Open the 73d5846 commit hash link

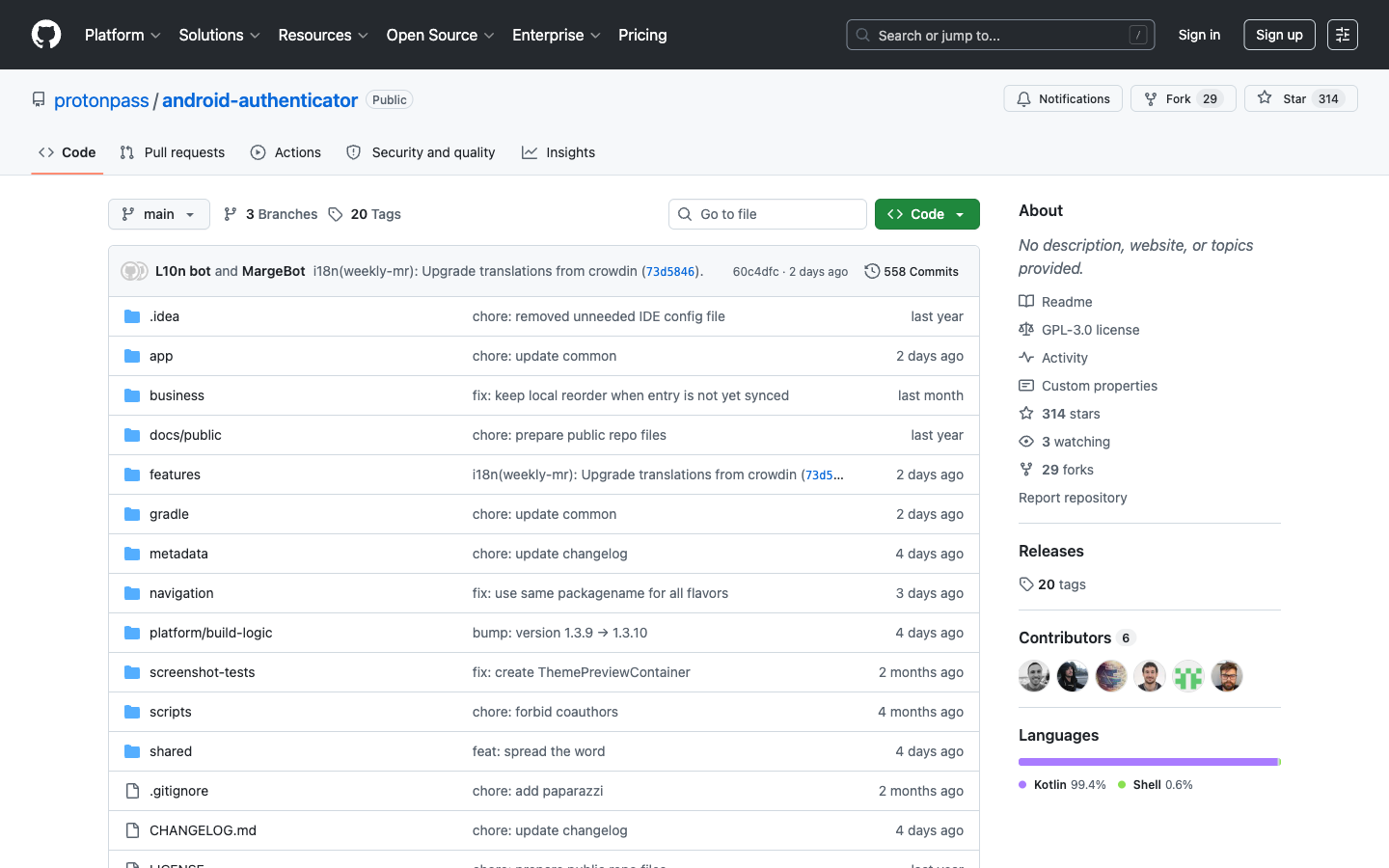(x=670, y=272)
